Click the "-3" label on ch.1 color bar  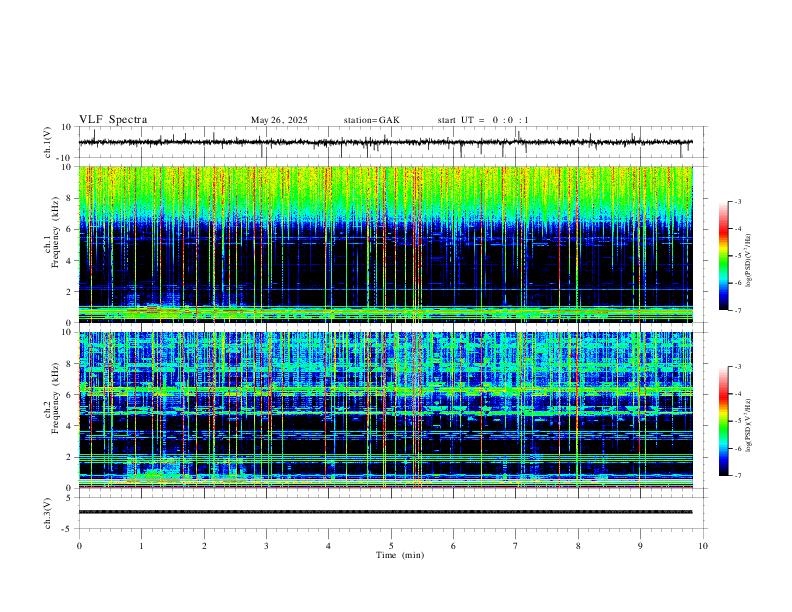point(737,201)
